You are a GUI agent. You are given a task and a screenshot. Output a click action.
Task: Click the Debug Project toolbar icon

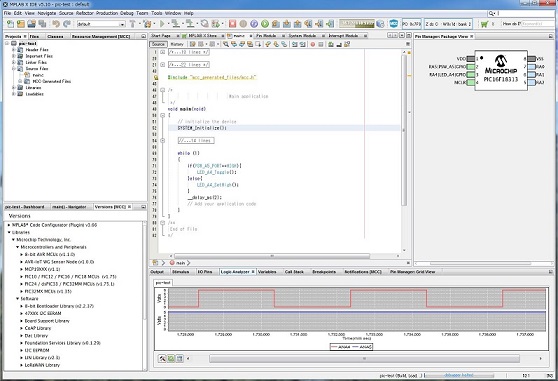215,24
